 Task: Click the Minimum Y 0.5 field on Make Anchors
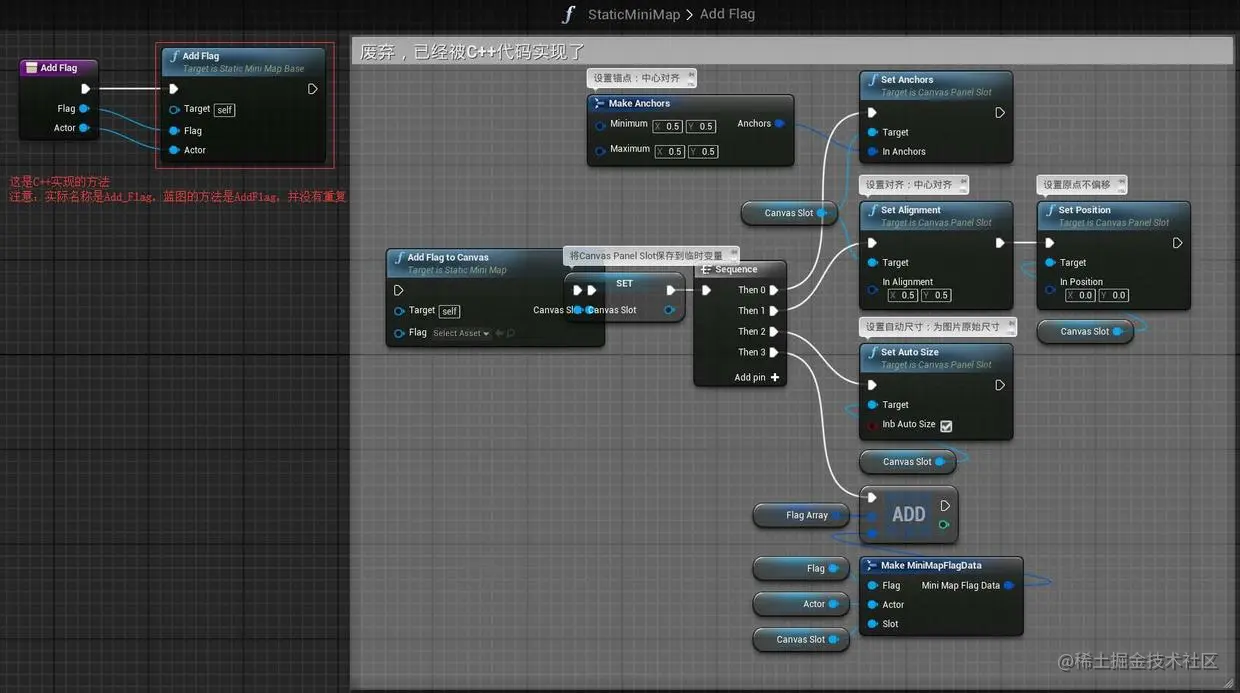(702, 126)
